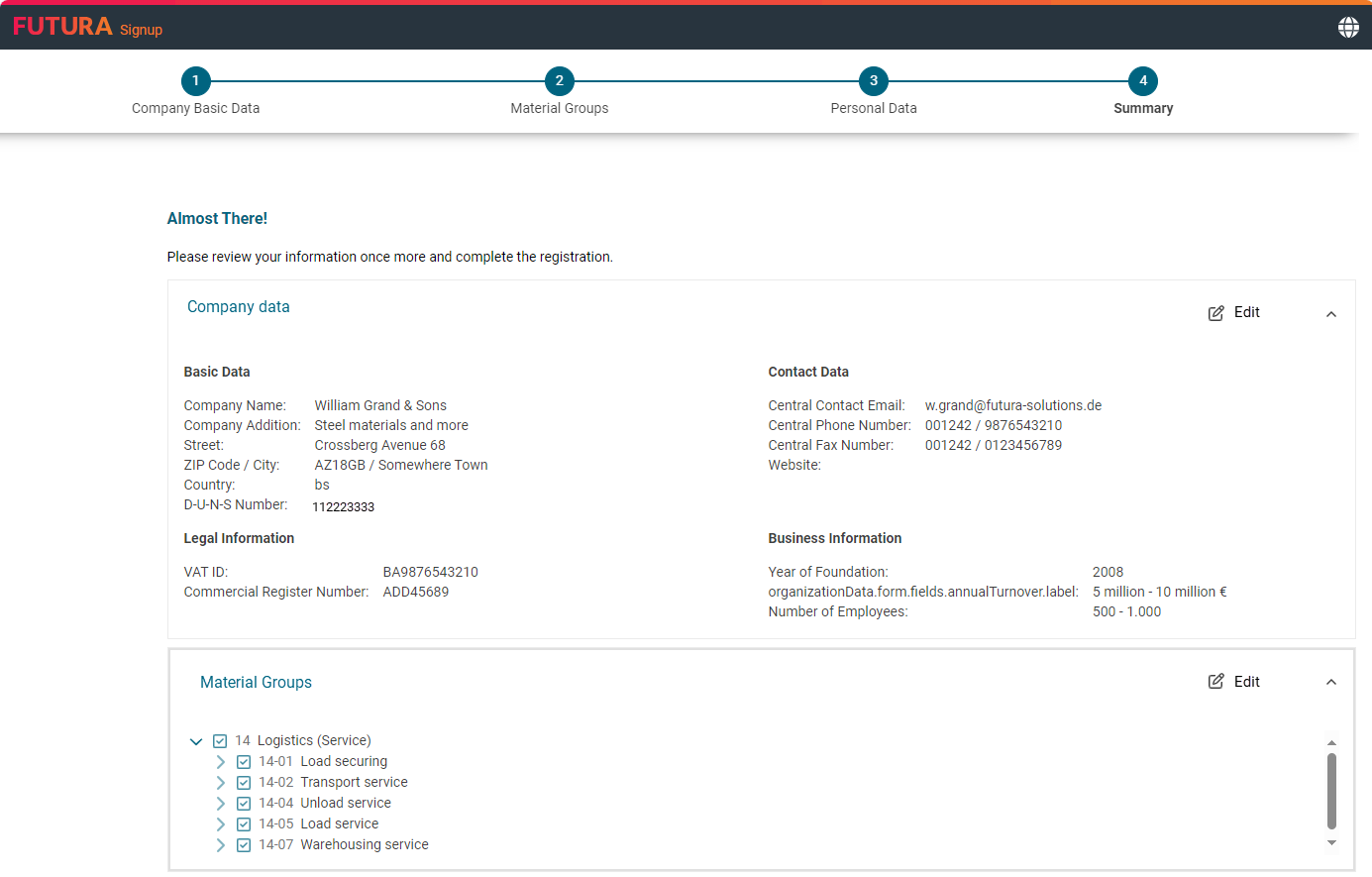
Task: Open the language globe icon
Action: point(1348,28)
